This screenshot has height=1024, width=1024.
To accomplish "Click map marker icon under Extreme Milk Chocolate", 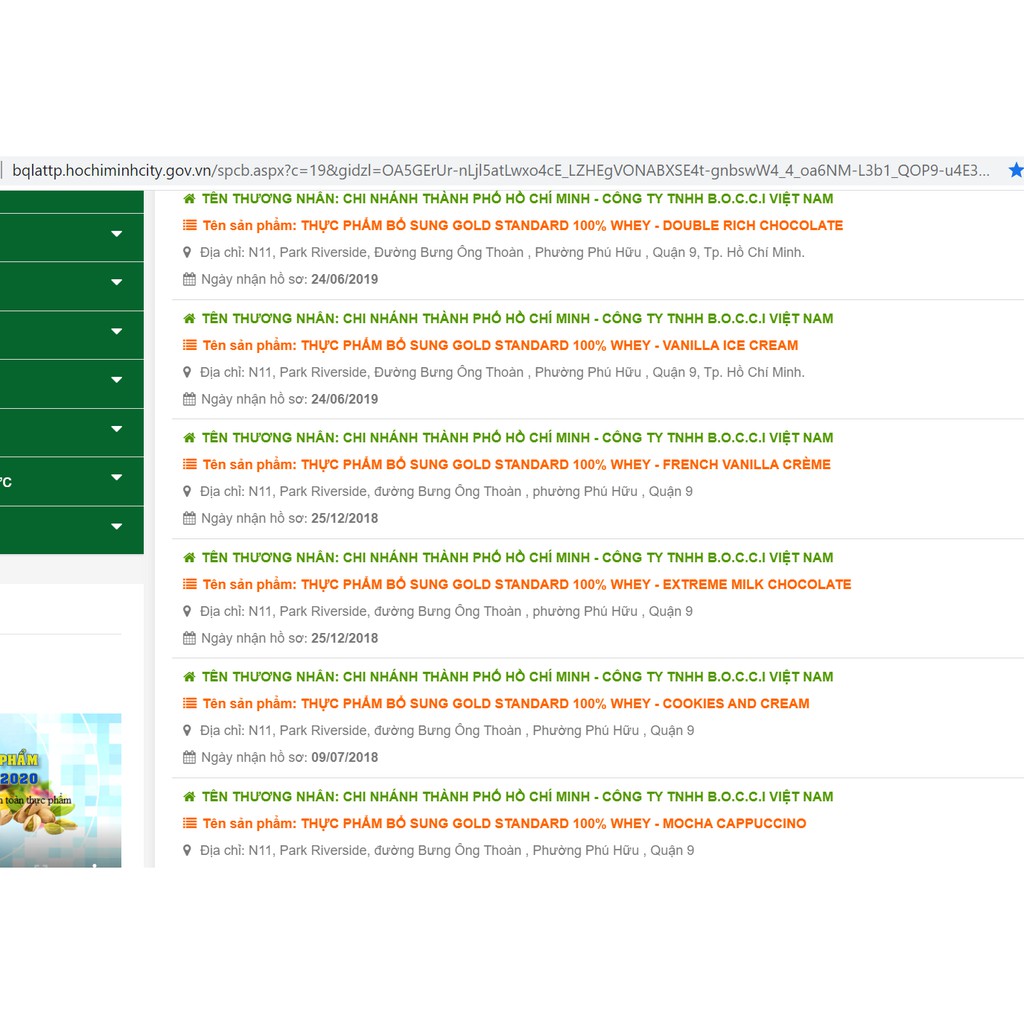I will [187, 611].
